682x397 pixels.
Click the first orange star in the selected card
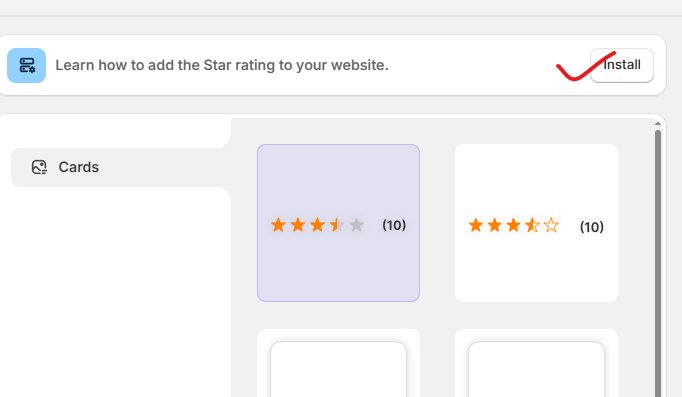pyautogui.click(x=278, y=225)
